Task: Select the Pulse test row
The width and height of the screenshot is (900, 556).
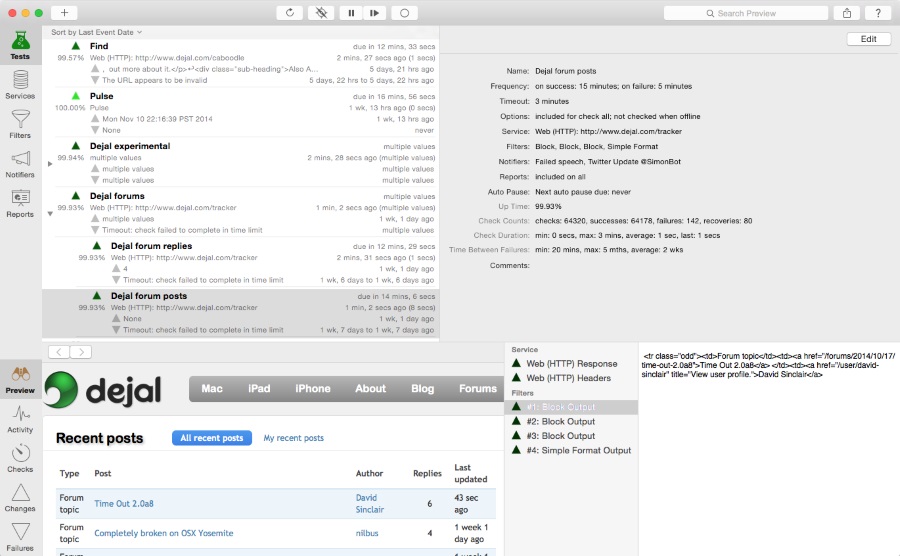Action: click(x=241, y=113)
